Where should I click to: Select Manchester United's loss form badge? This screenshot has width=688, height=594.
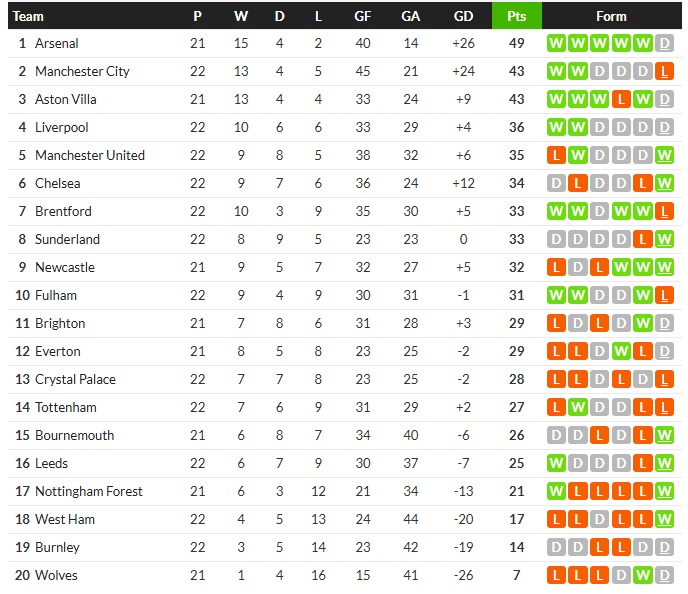tap(556, 155)
